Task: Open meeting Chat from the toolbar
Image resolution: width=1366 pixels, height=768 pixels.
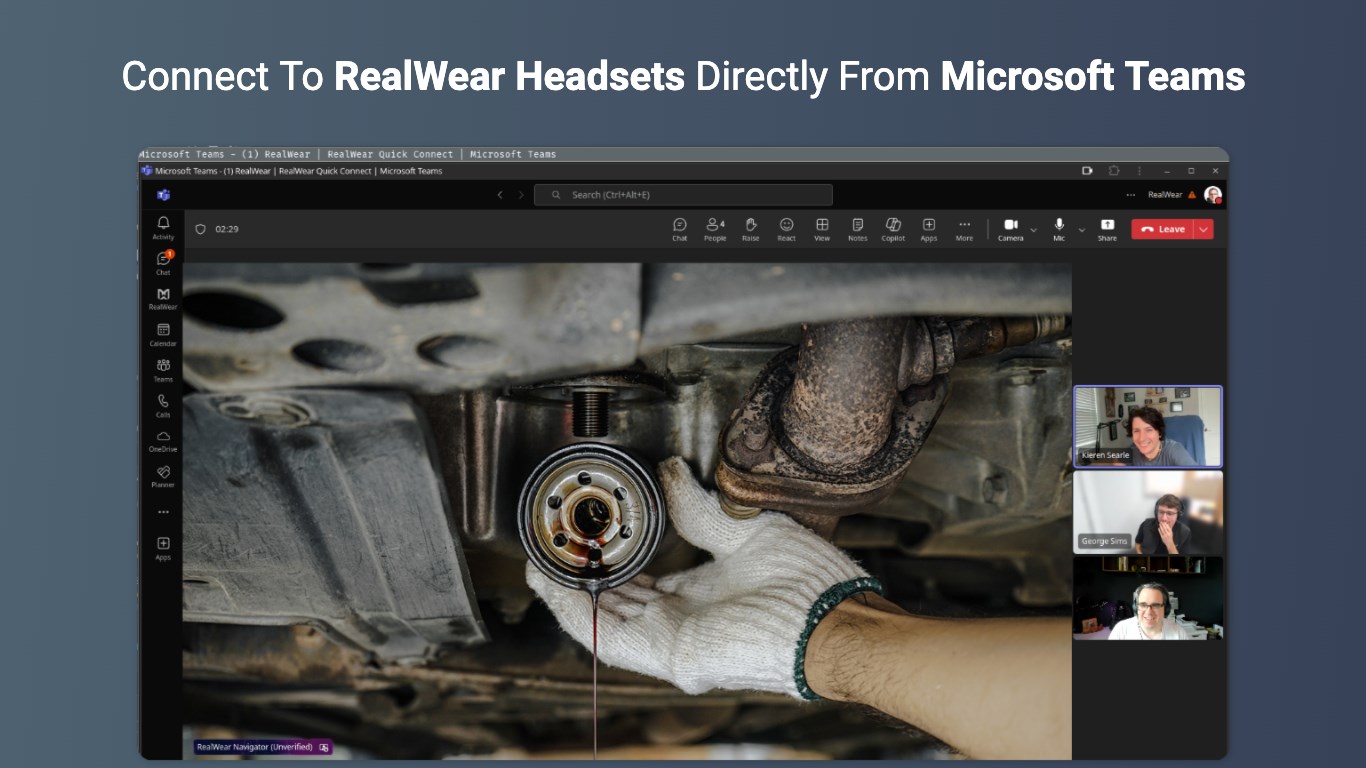Action: coord(680,229)
